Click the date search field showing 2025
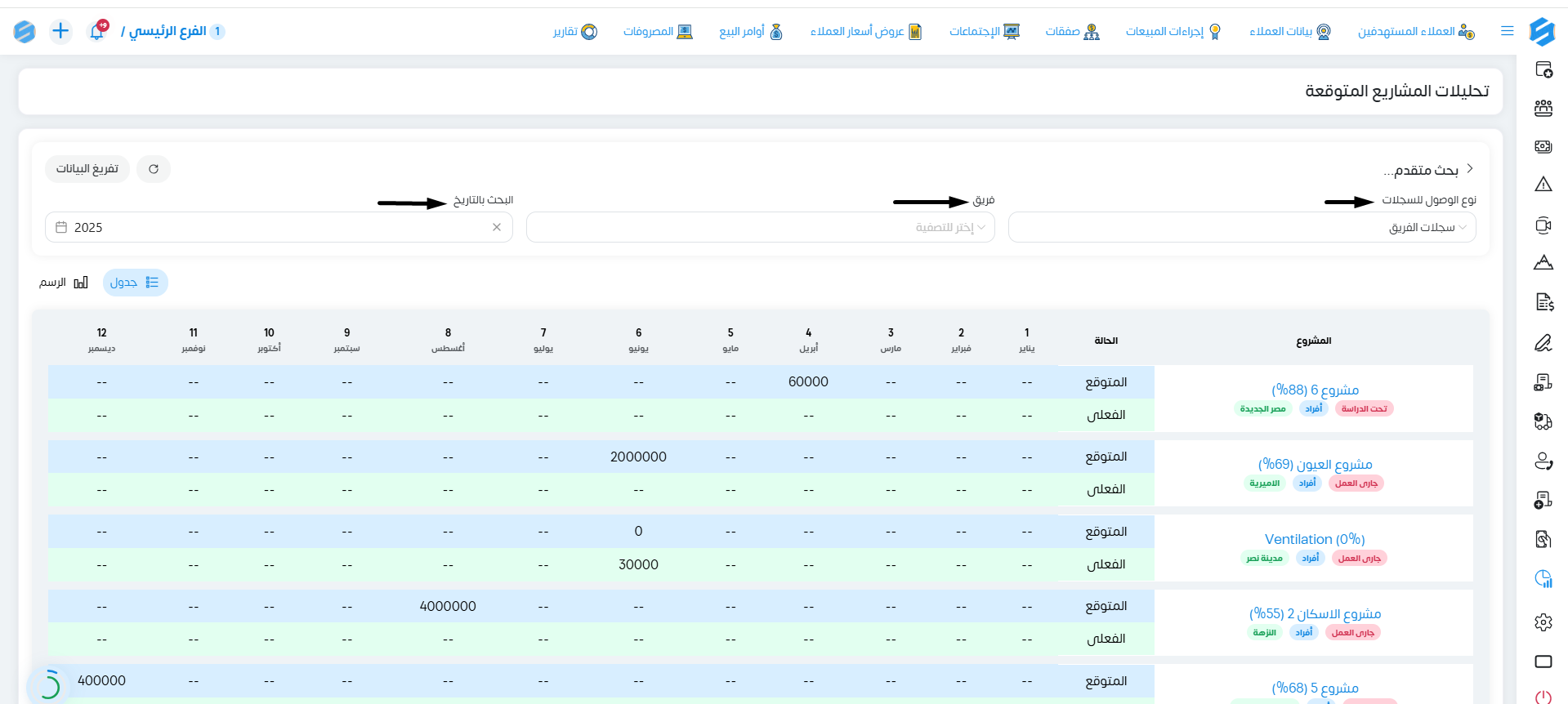Viewport: 1568px width, 704px height. 279,227
